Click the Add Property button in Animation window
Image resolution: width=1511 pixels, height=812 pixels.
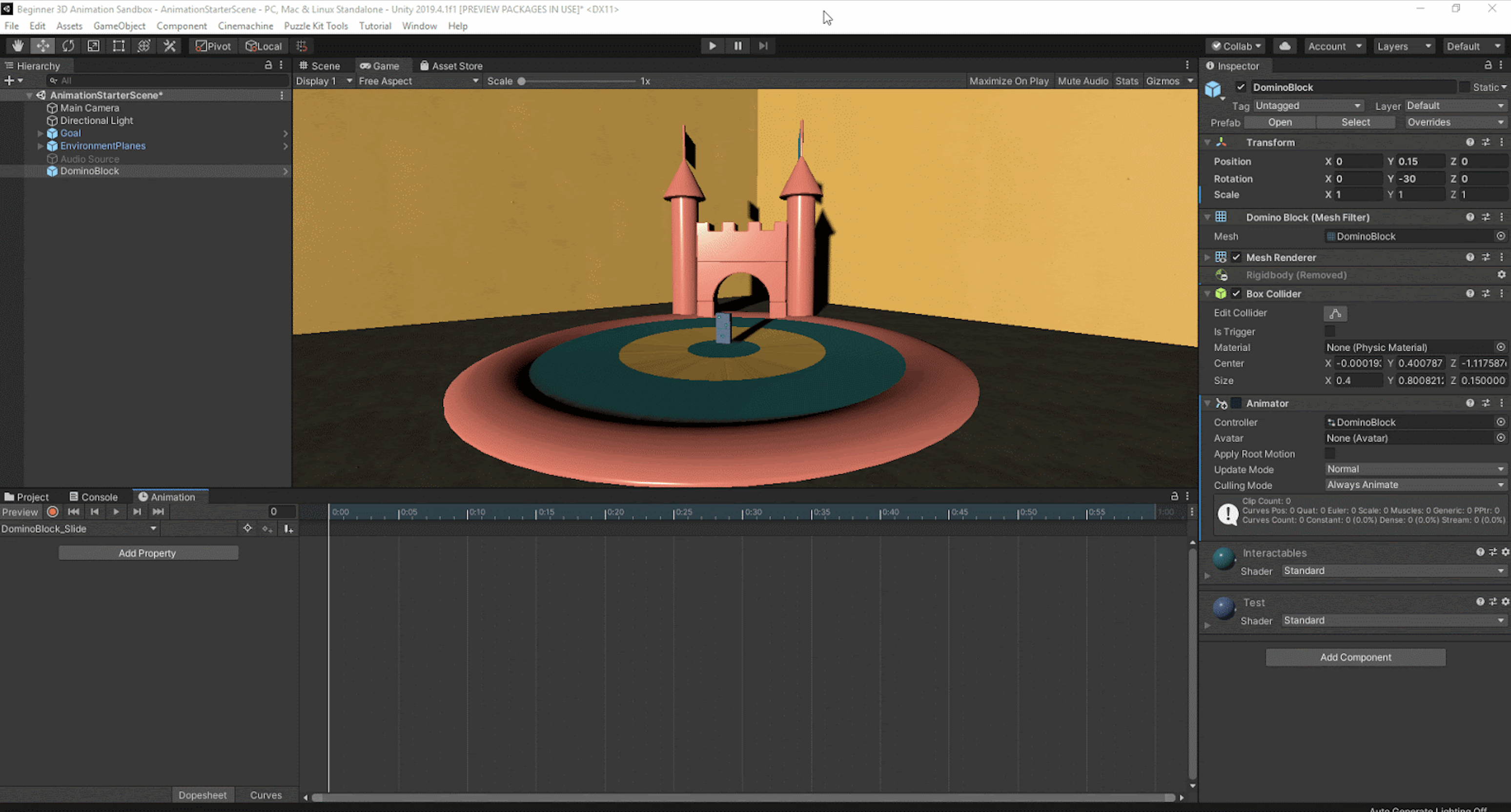coord(148,552)
